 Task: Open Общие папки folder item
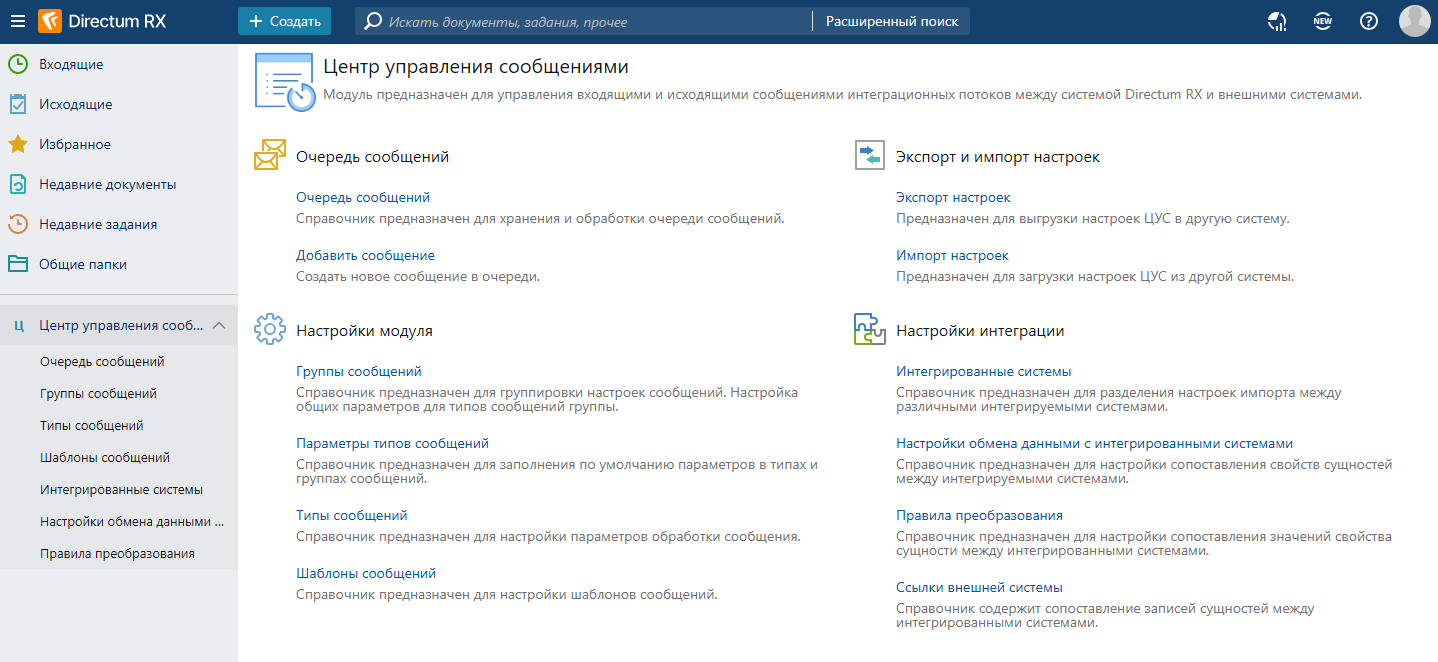click(82, 264)
